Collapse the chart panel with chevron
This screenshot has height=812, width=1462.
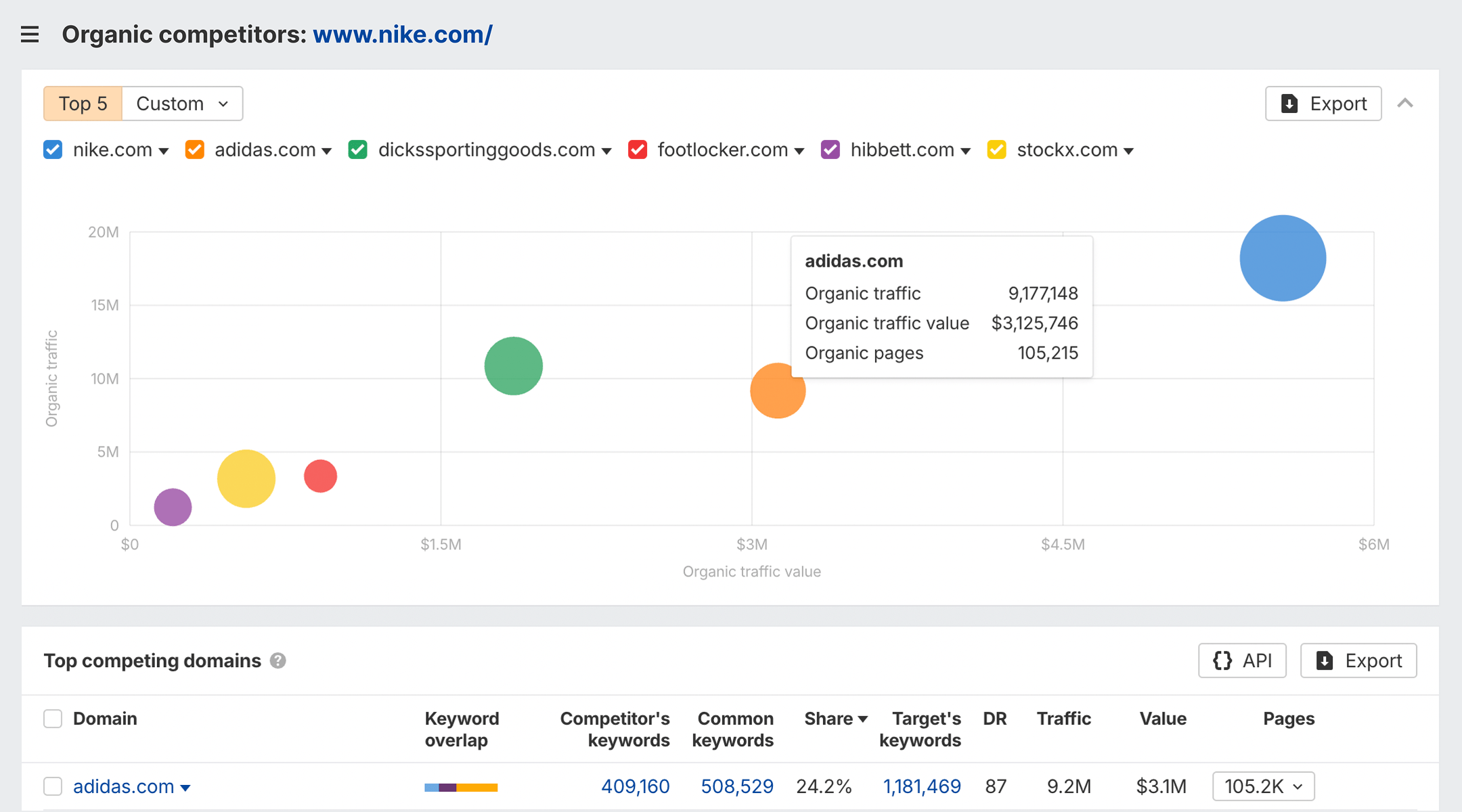pyautogui.click(x=1405, y=104)
